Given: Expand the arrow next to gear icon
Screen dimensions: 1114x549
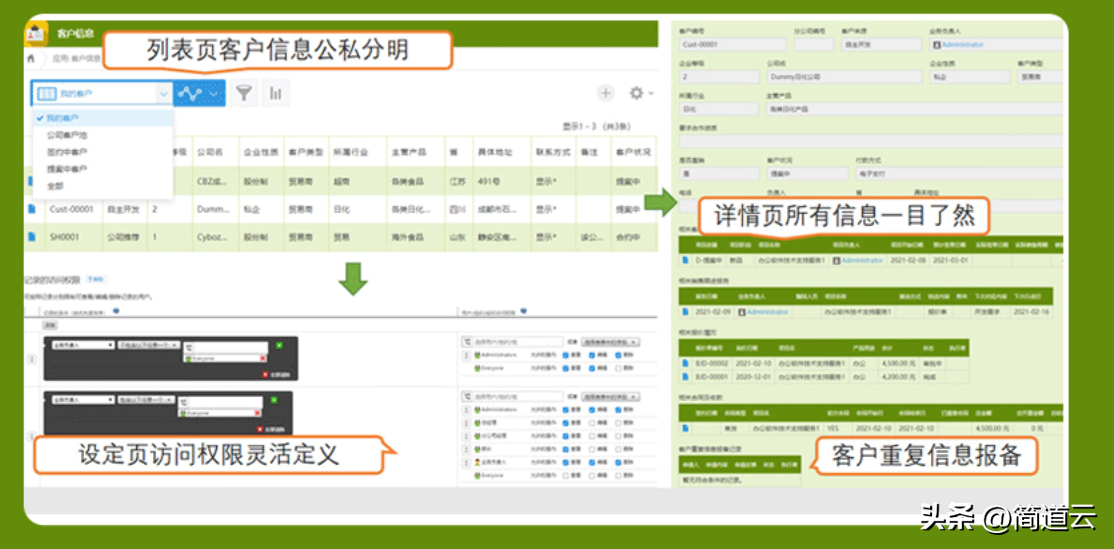Looking at the screenshot, I should tap(651, 94).
